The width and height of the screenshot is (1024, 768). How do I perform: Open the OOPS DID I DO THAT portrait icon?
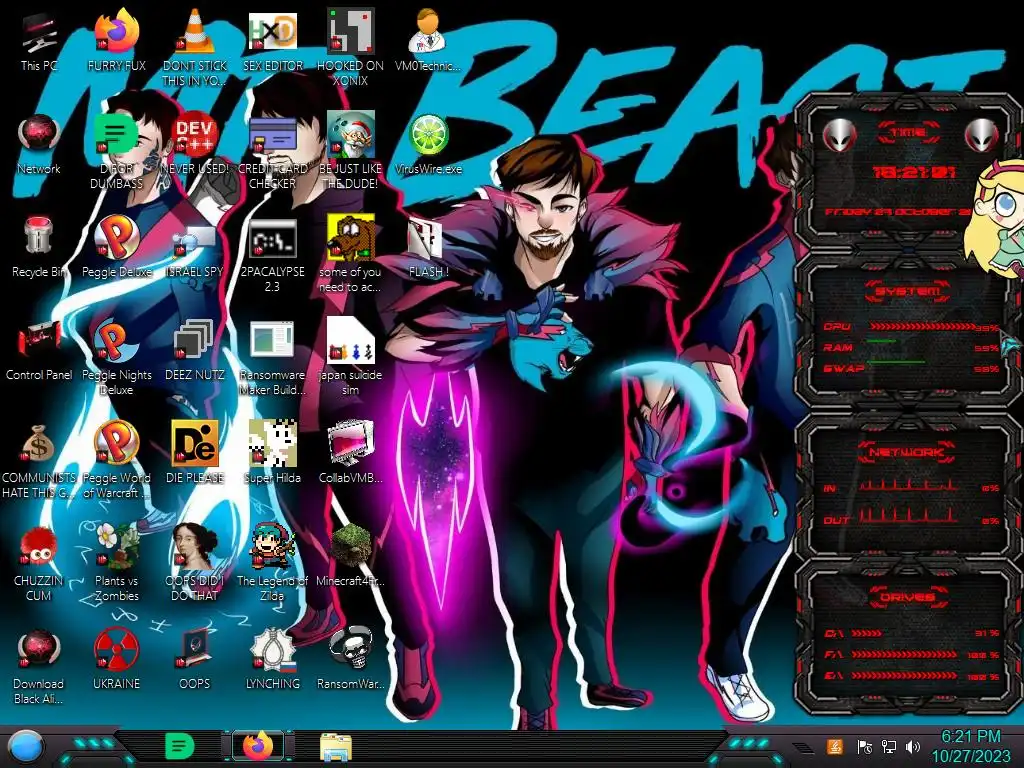[x=195, y=563]
